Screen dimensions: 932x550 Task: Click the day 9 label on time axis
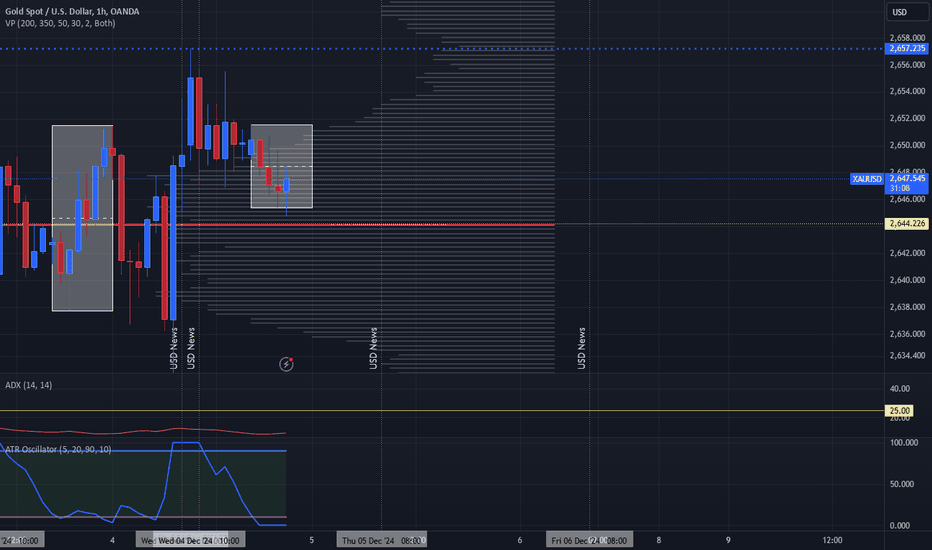pyautogui.click(x=728, y=540)
